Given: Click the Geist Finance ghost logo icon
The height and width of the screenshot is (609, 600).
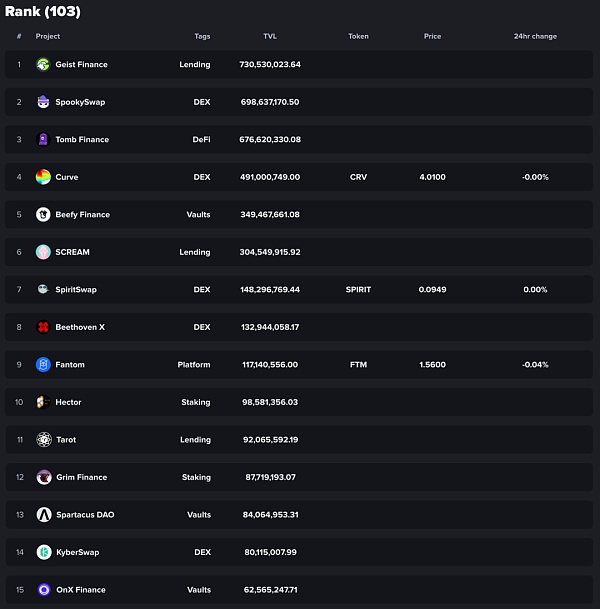Looking at the screenshot, I should point(43,65).
